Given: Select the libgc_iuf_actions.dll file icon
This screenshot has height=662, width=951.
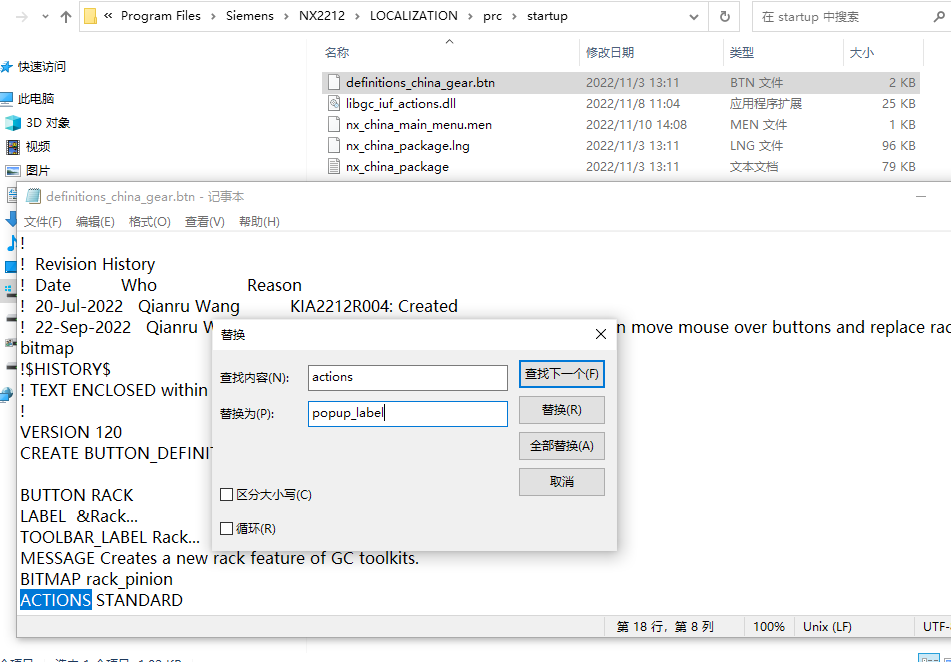Looking at the screenshot, I should click(x=334, y=103).
